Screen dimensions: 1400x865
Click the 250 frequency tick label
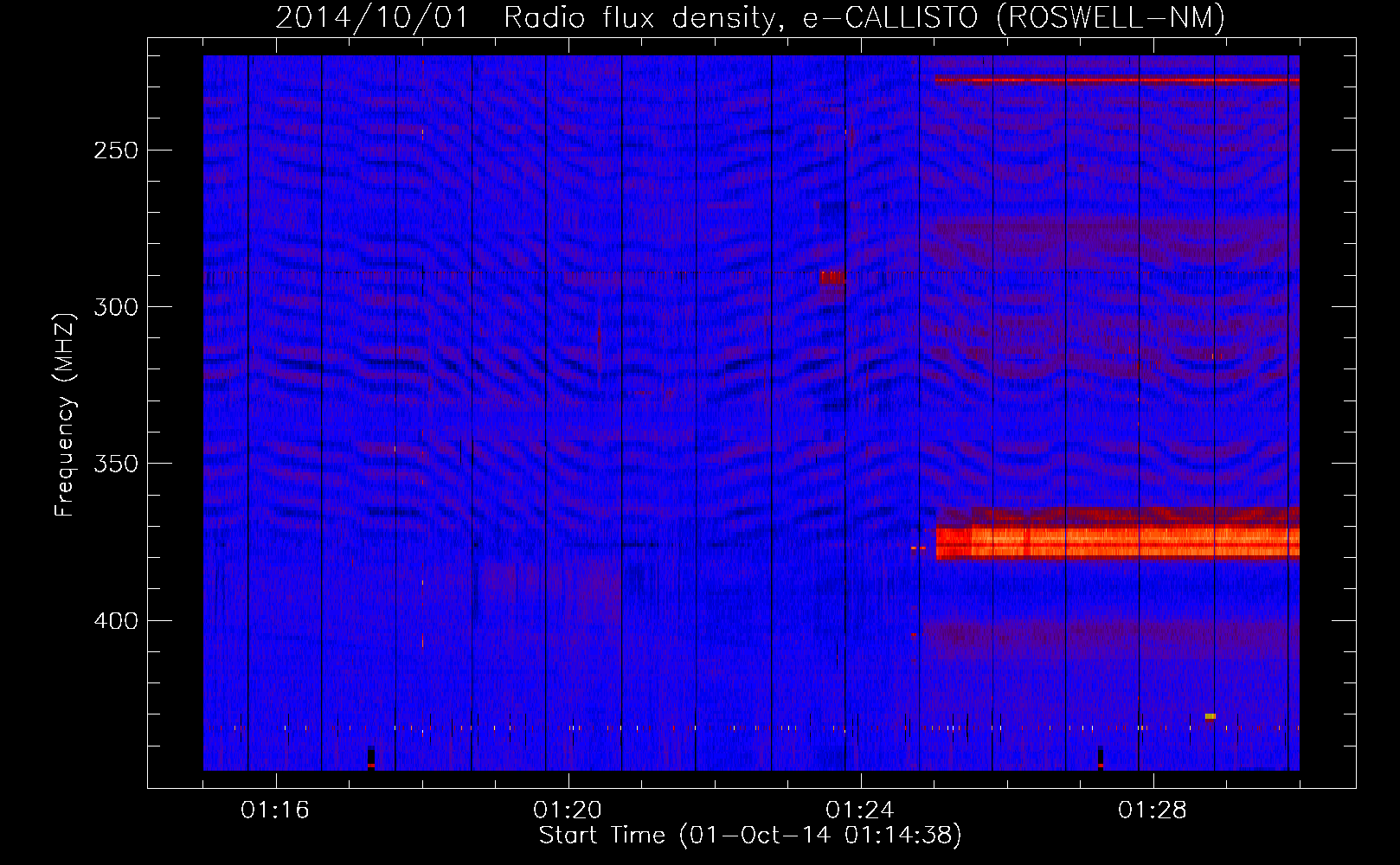[116, 151]
